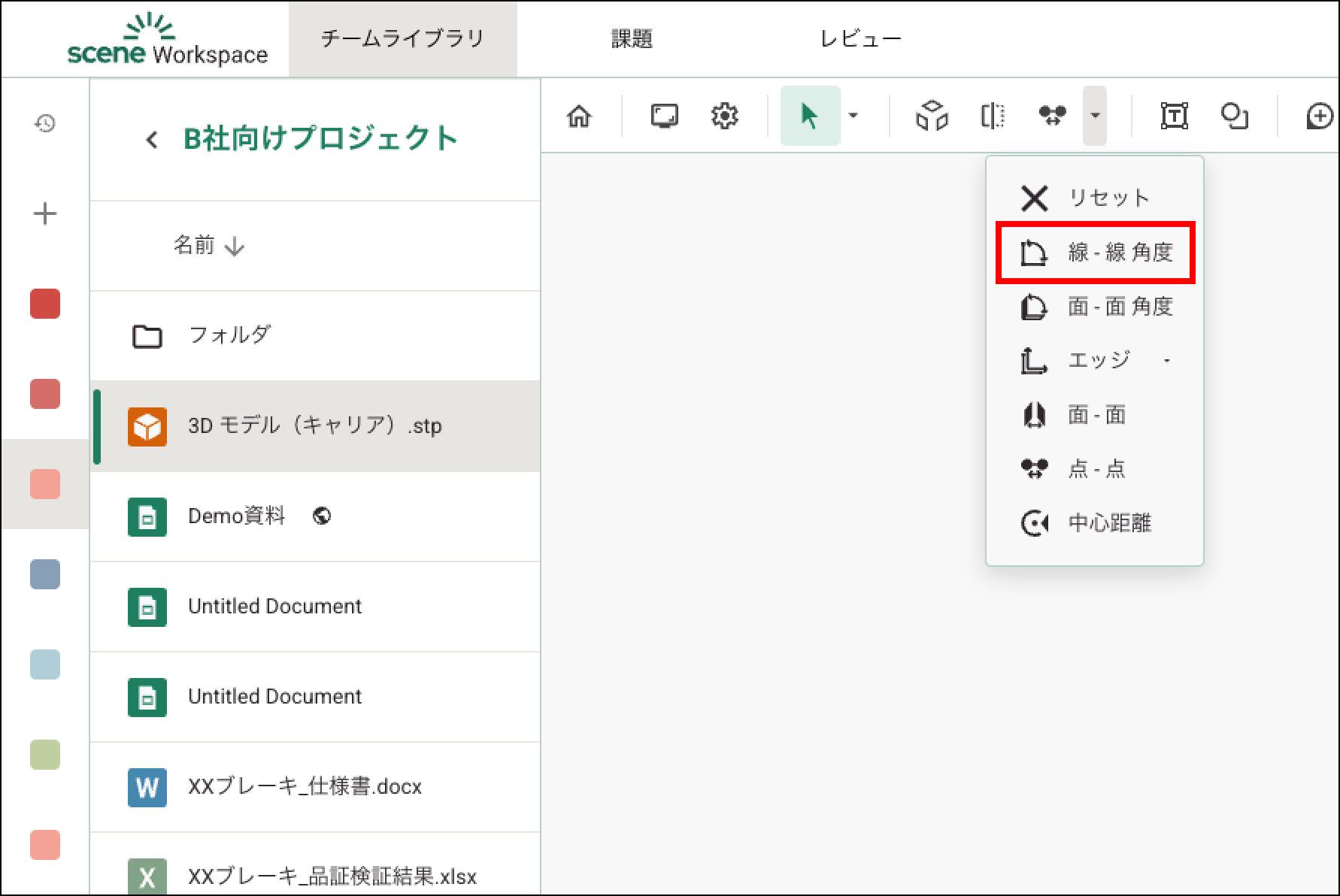Image resolution: width=1340 pixels, height=896 pixels.
Task: Open the display screen settings icon
Action: coord(664,117)
